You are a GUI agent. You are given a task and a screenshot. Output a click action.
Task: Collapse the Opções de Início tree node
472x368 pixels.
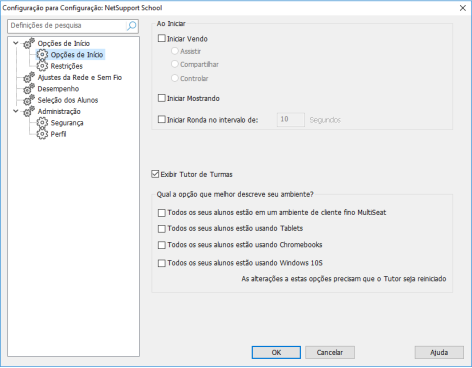[16, 43]
